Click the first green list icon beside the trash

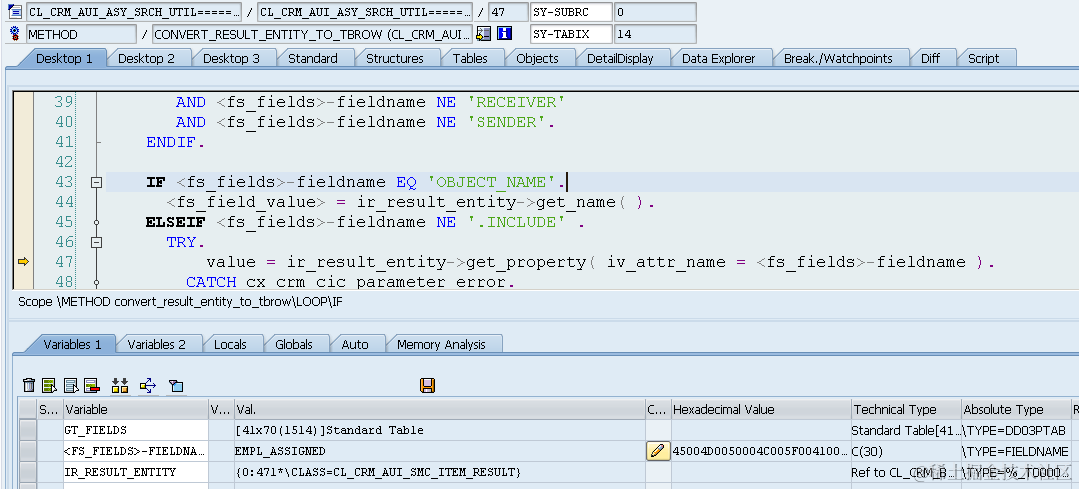point(49,385)
